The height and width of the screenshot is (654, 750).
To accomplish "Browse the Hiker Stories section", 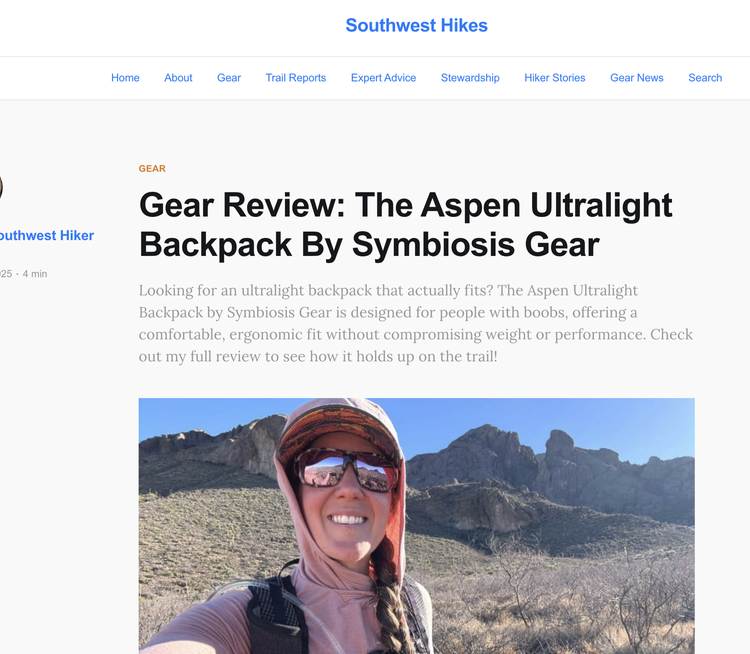I will pyautogui.click(x=554, y=78).
